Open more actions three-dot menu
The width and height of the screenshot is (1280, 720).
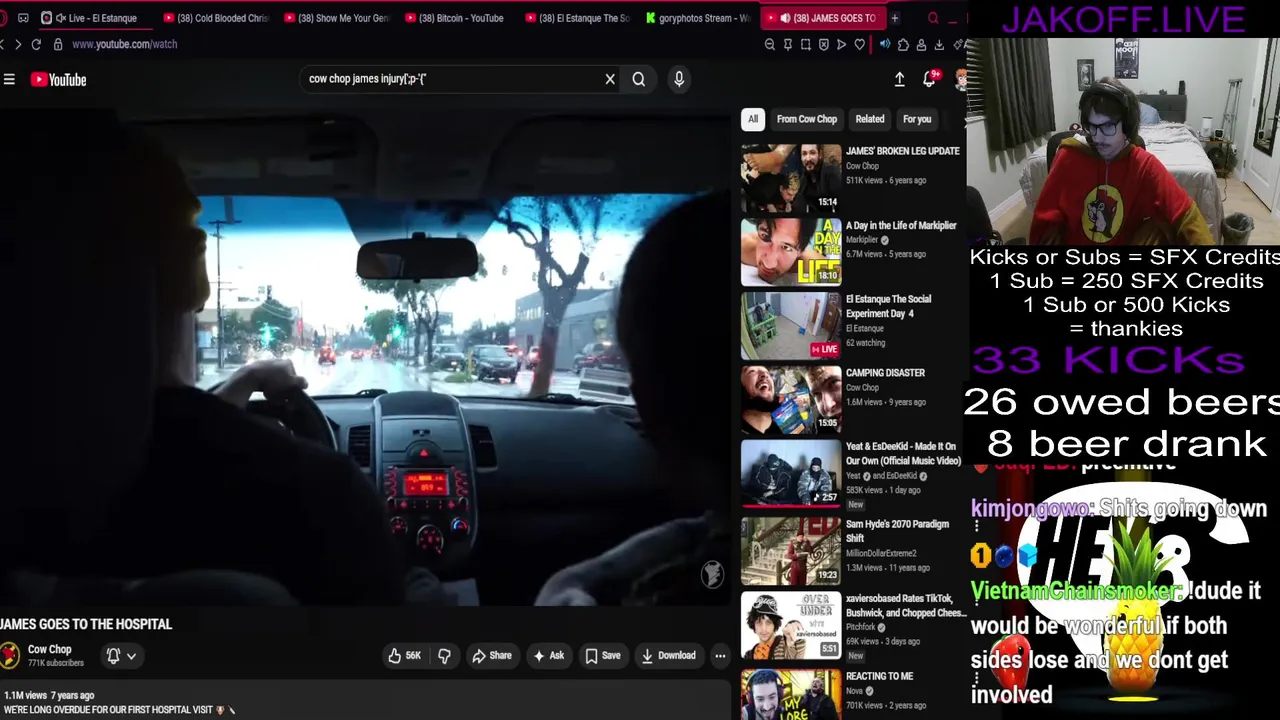[720, 656]
